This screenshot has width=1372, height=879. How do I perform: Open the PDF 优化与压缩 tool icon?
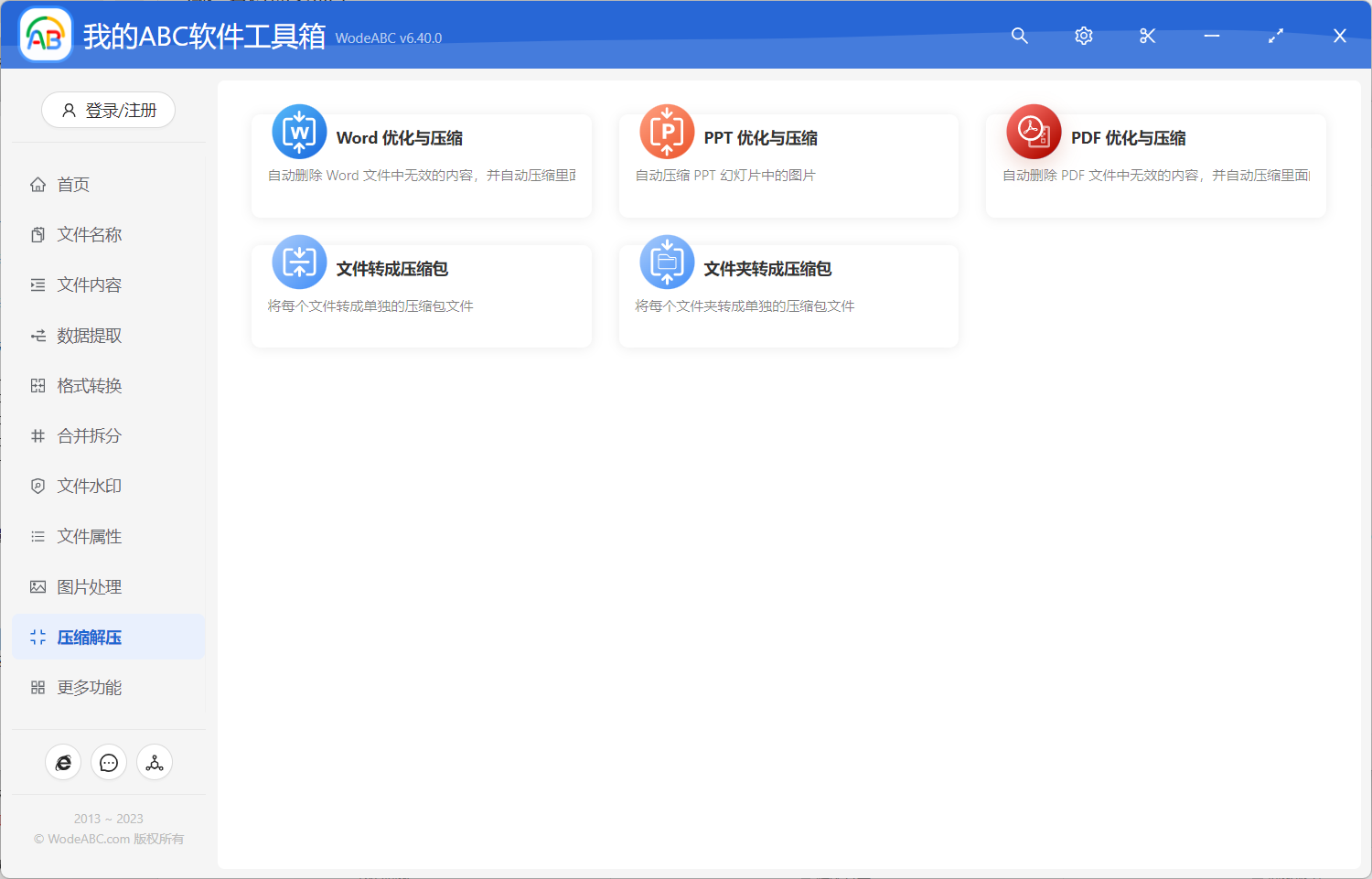pyautogui.click(x=1034, y=132)
